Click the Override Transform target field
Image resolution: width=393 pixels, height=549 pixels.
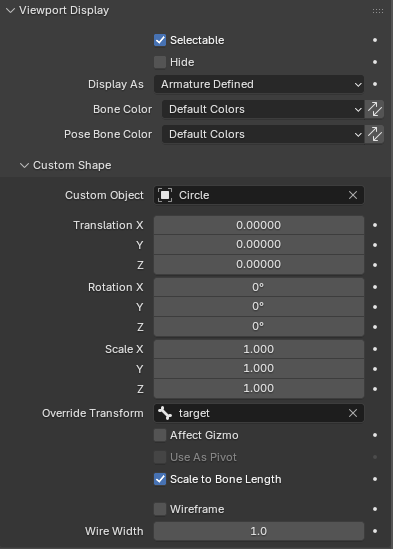(259, 413)
